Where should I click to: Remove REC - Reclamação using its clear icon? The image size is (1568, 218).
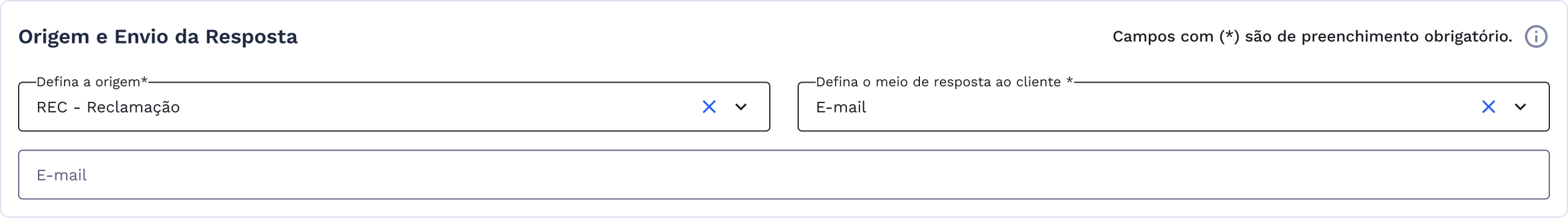(709, 107)
